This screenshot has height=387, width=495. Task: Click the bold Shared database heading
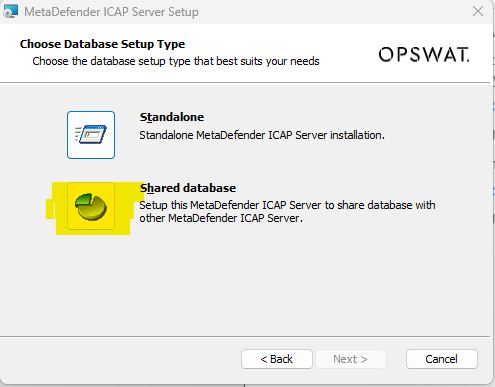(188, 188)
